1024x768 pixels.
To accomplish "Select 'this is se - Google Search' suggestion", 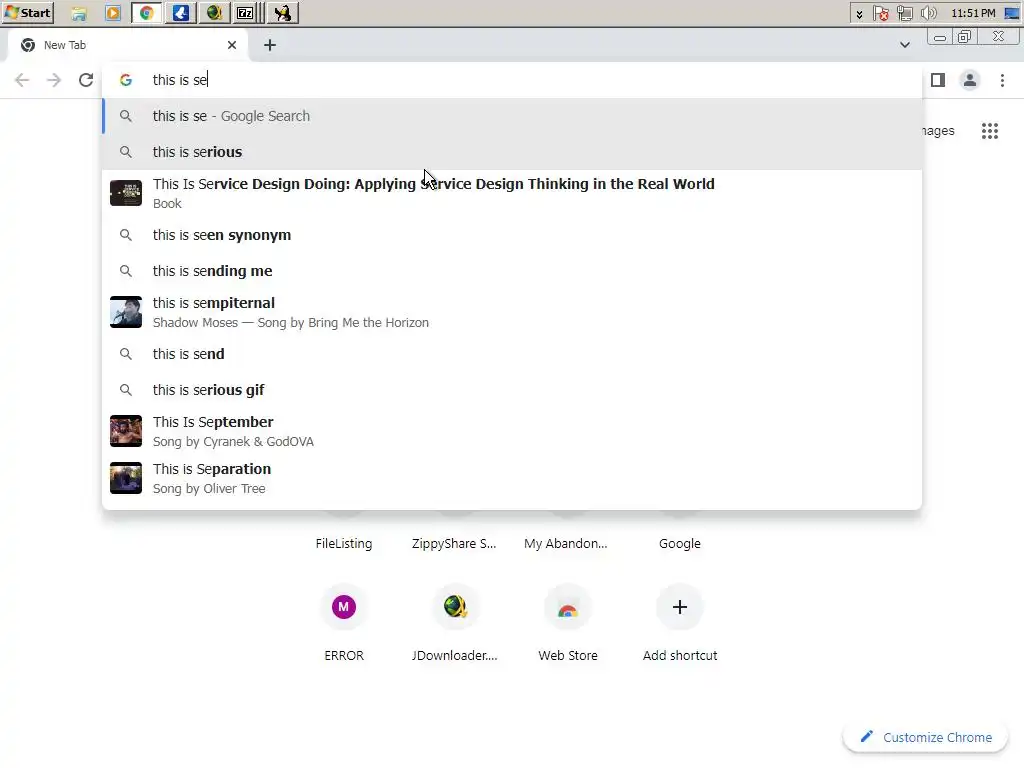I will pyautogui.click(x=512, y=116).
